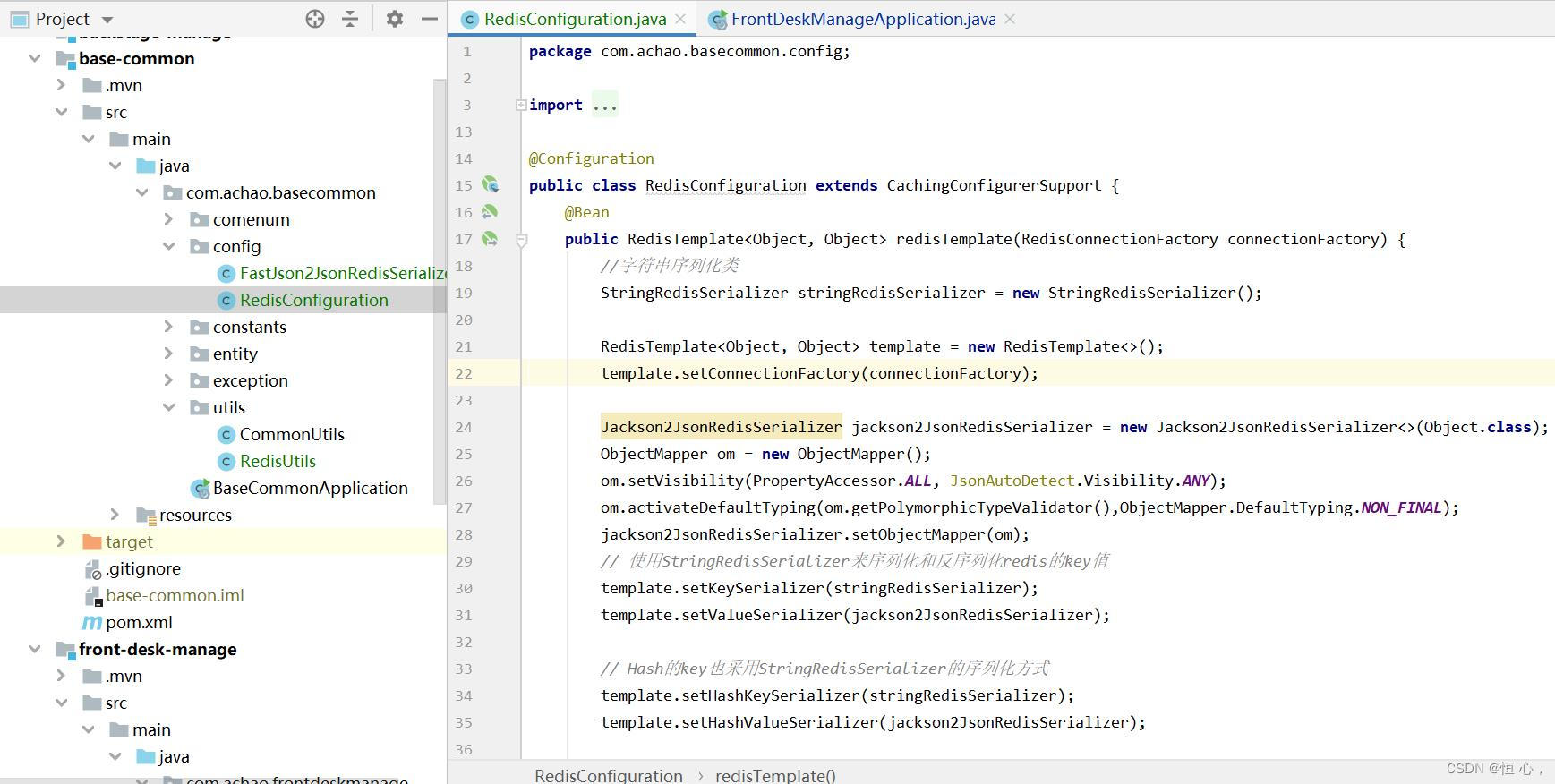Switch to RedisConfiguration.java tab
1555x784 pixels.
coord(575,19)
